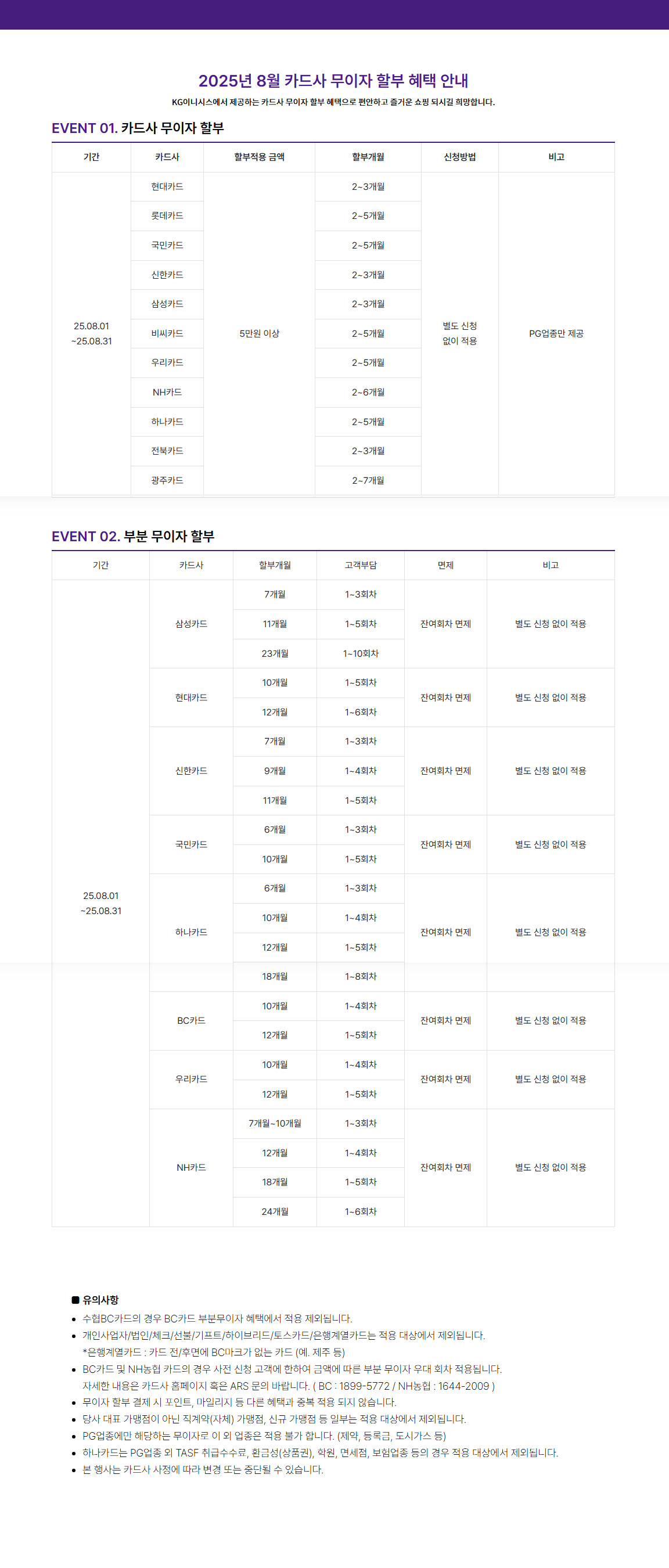Click the 2025년 8월 카드사 무이자 할부 title

[333, 80]
